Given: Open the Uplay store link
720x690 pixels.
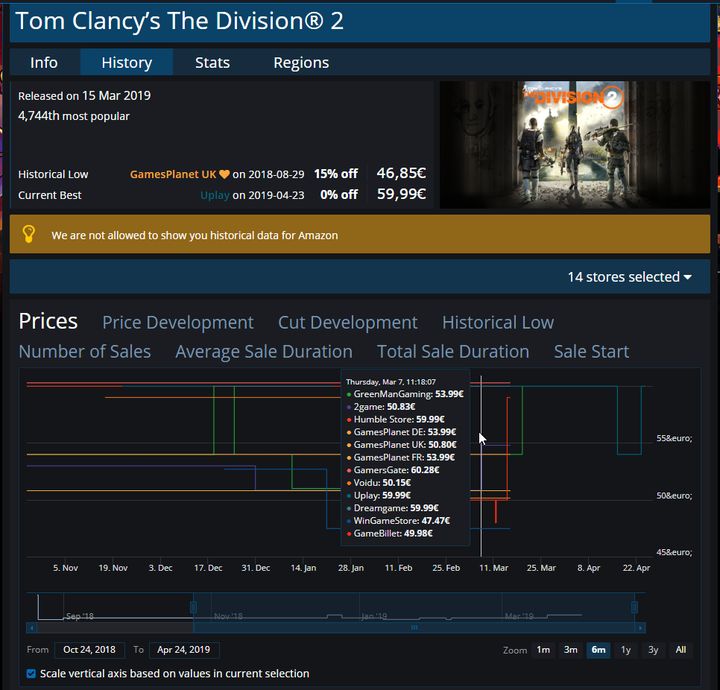Looking at the screenshot, I should coord(215,195).
